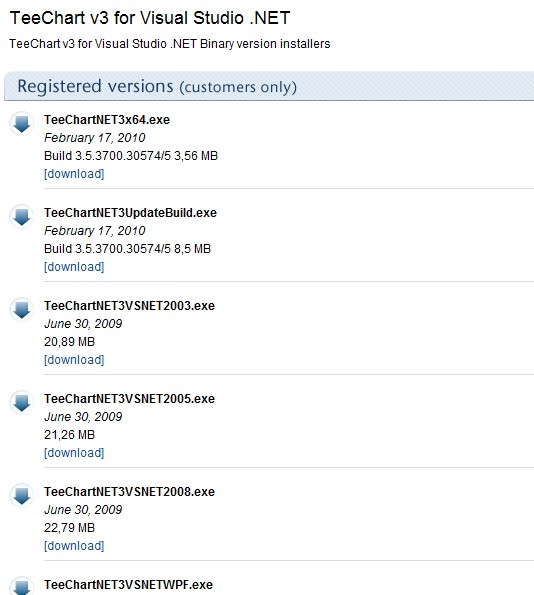Select the TeeChartNET3x64.exe file name
Viewport: 534px width, 595px height.
[x=107, y=120]
